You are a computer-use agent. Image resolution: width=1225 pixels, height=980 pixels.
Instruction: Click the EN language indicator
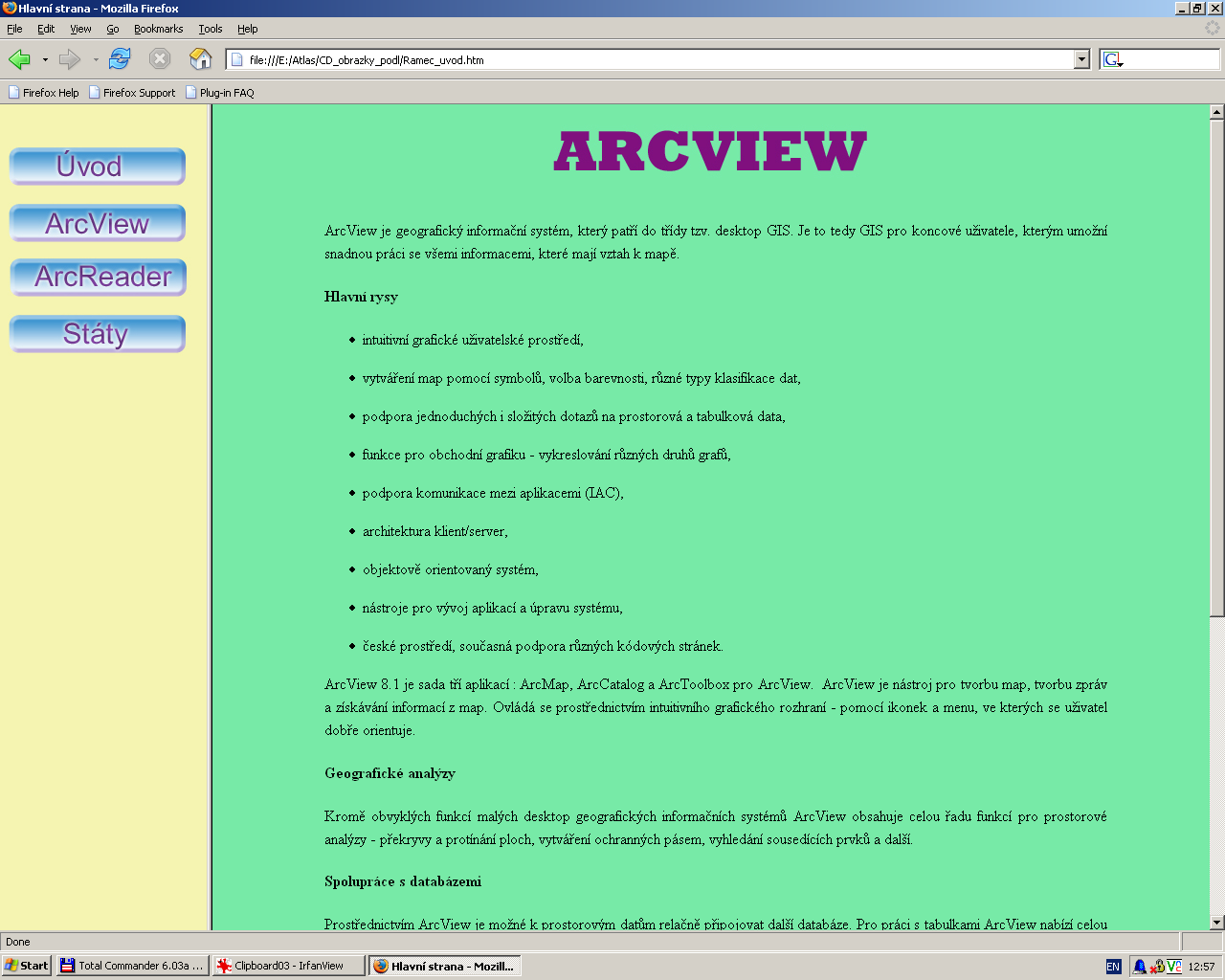[1113, 967]
